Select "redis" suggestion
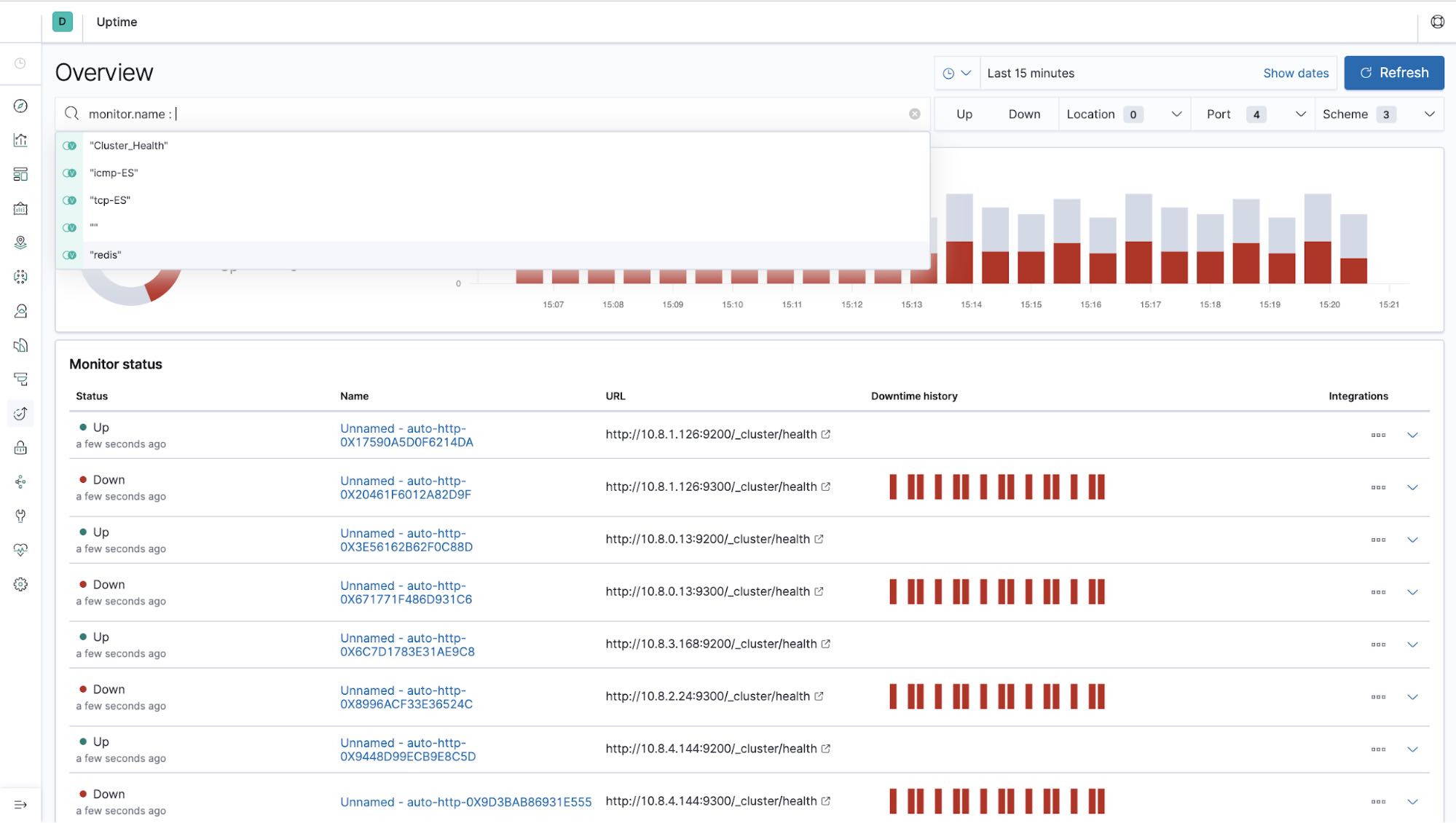This screenshot has height=823, width=1456. pyautogui.click(x=492, y=255)
